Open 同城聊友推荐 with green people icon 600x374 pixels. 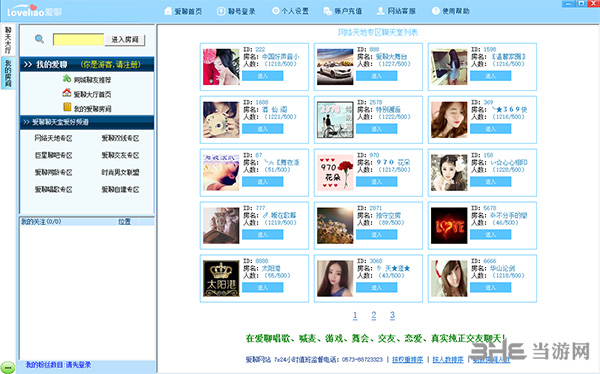point(87,80)
